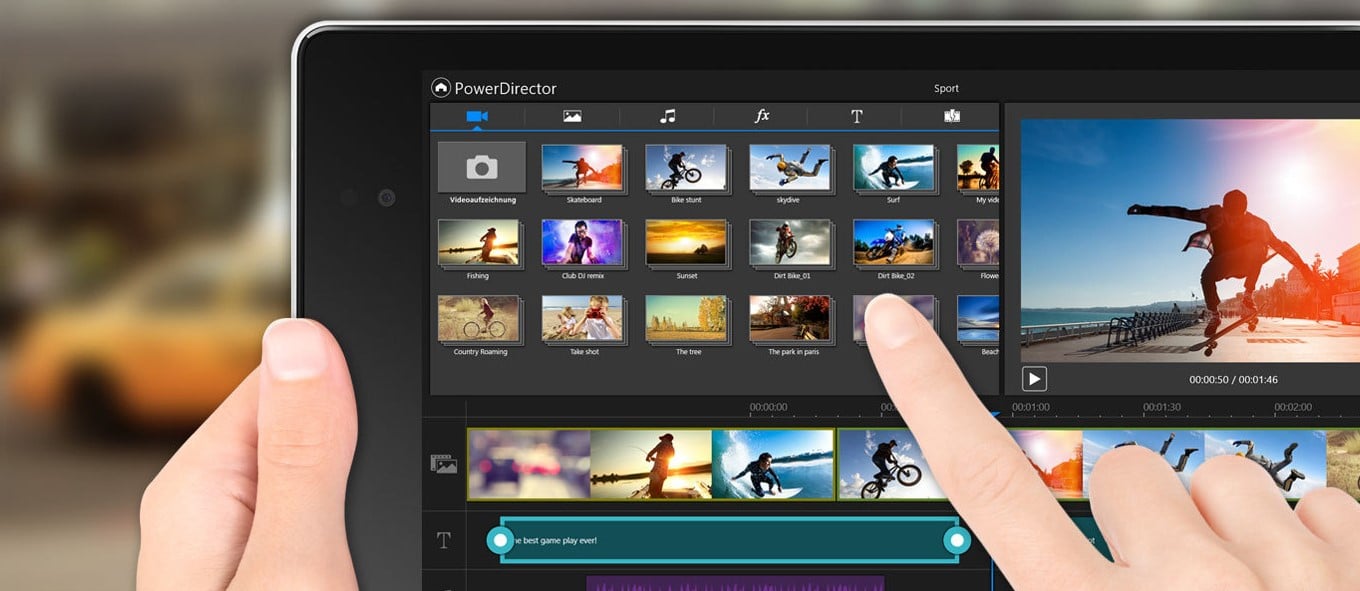
Task: Select The park in paris thumbnail
Action: 791,319
